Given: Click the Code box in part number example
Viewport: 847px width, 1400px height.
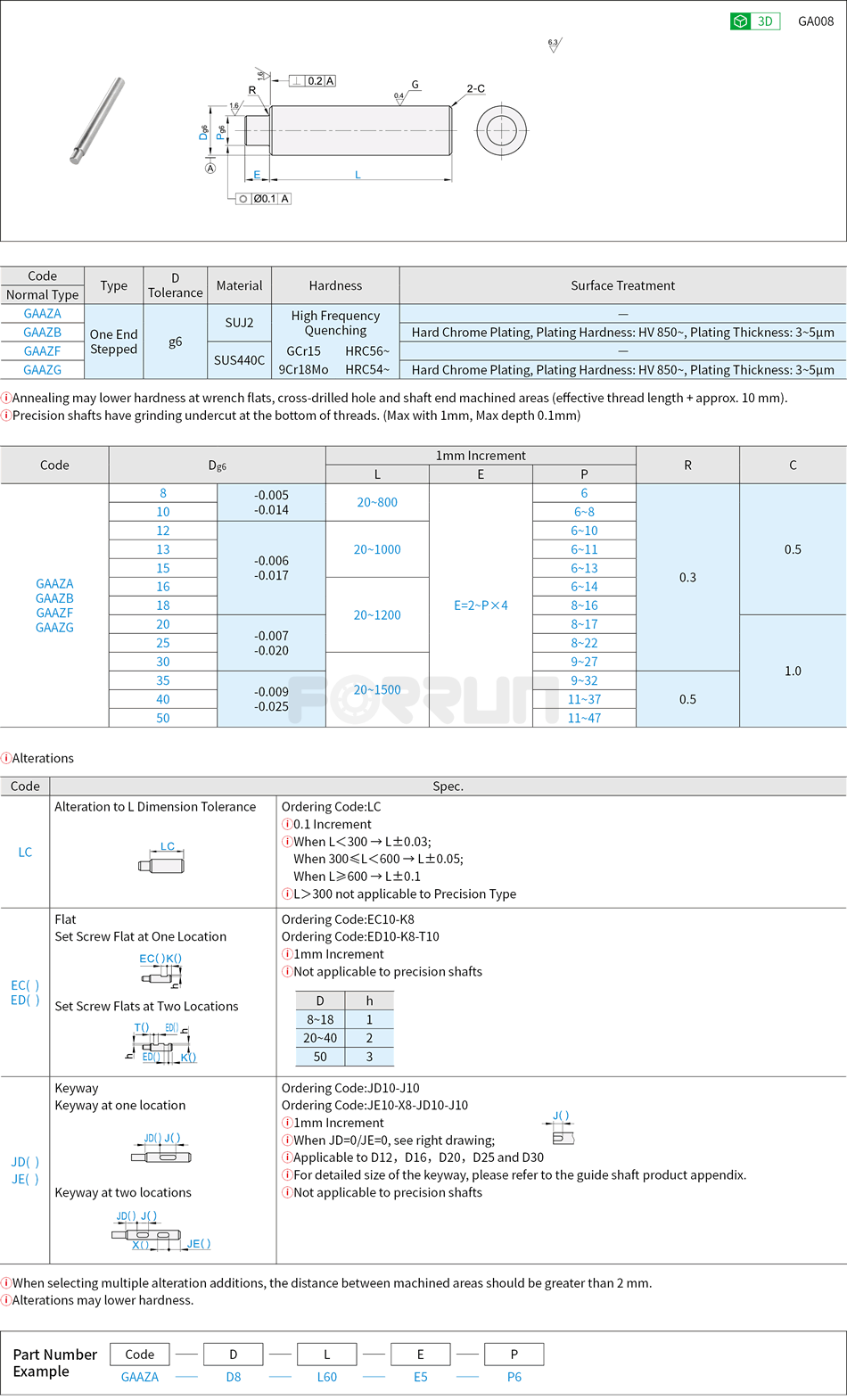Looking at the screenshot, I should click(140, 1354).
